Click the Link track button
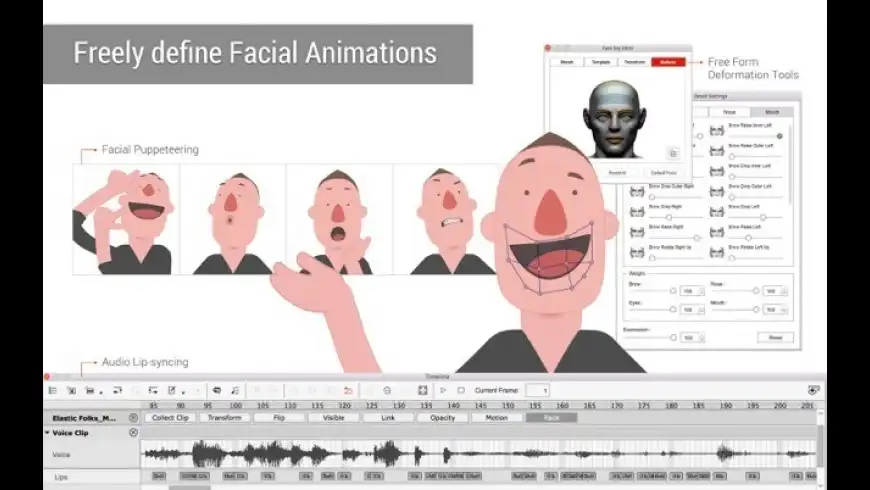Image resolution: width=870 pixels, height=490 pixels. [388, 418]
